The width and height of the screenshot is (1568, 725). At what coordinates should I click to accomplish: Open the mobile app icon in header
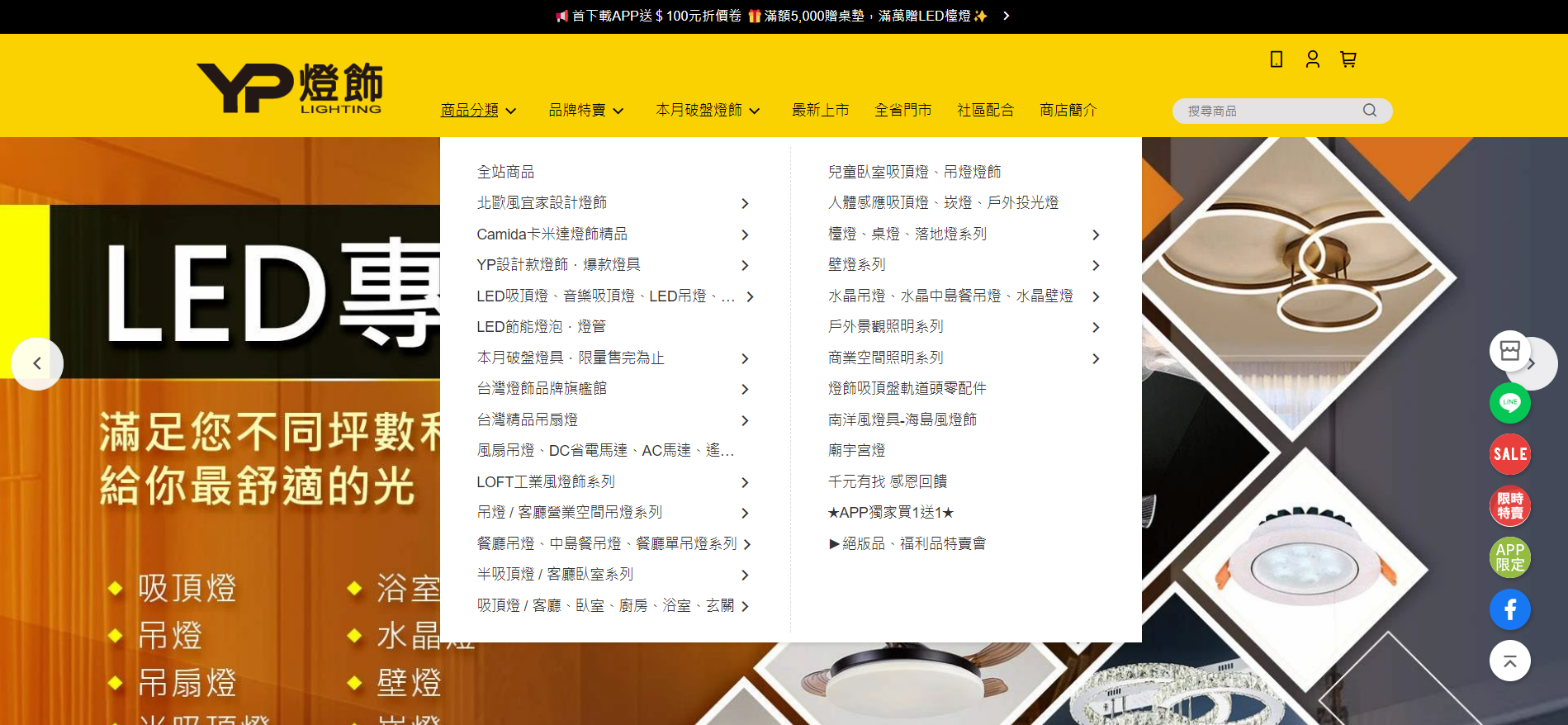pyautogui.click(x=1277, y=59)
